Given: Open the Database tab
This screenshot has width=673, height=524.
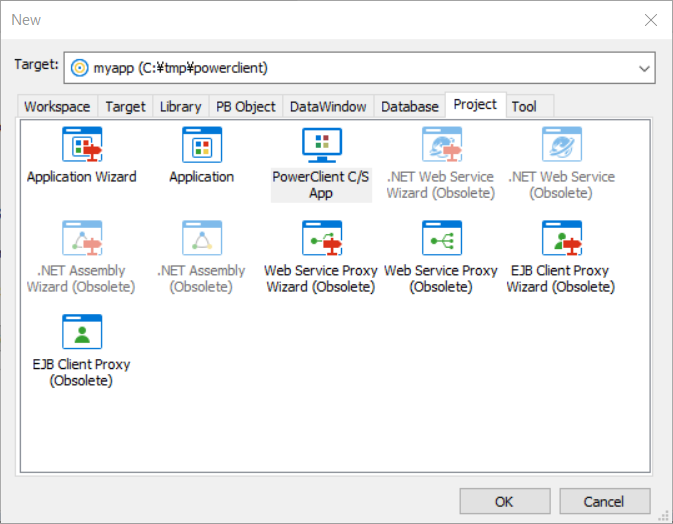Looking at the screenshot, I should (409, 106).
